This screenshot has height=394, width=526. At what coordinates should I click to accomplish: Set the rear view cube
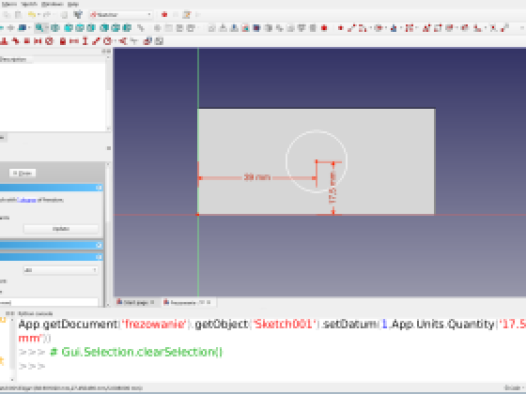[x=105, y=28]
